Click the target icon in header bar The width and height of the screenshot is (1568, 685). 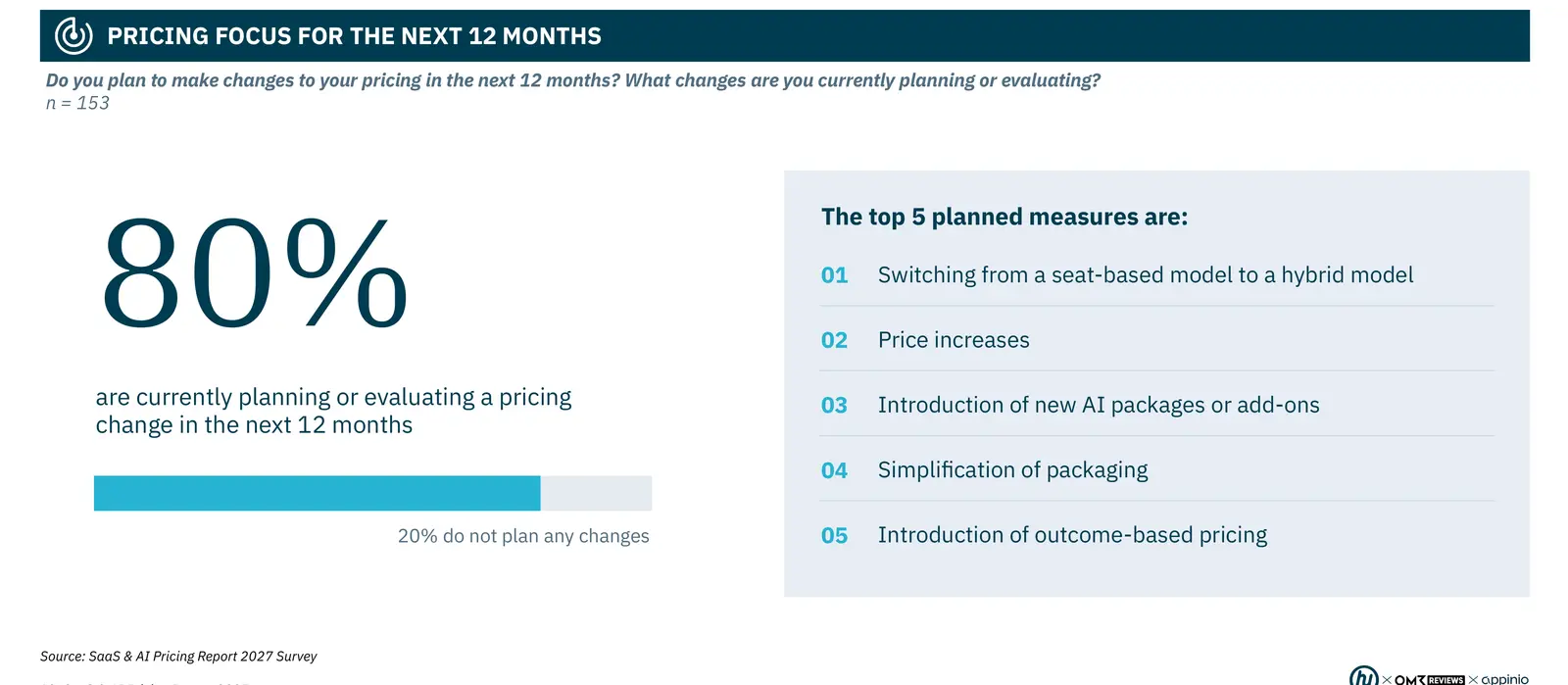73,36
